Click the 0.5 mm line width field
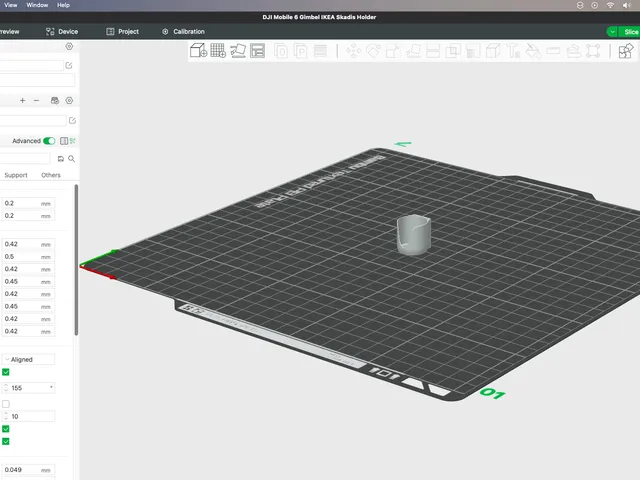 tap(28, 257)
